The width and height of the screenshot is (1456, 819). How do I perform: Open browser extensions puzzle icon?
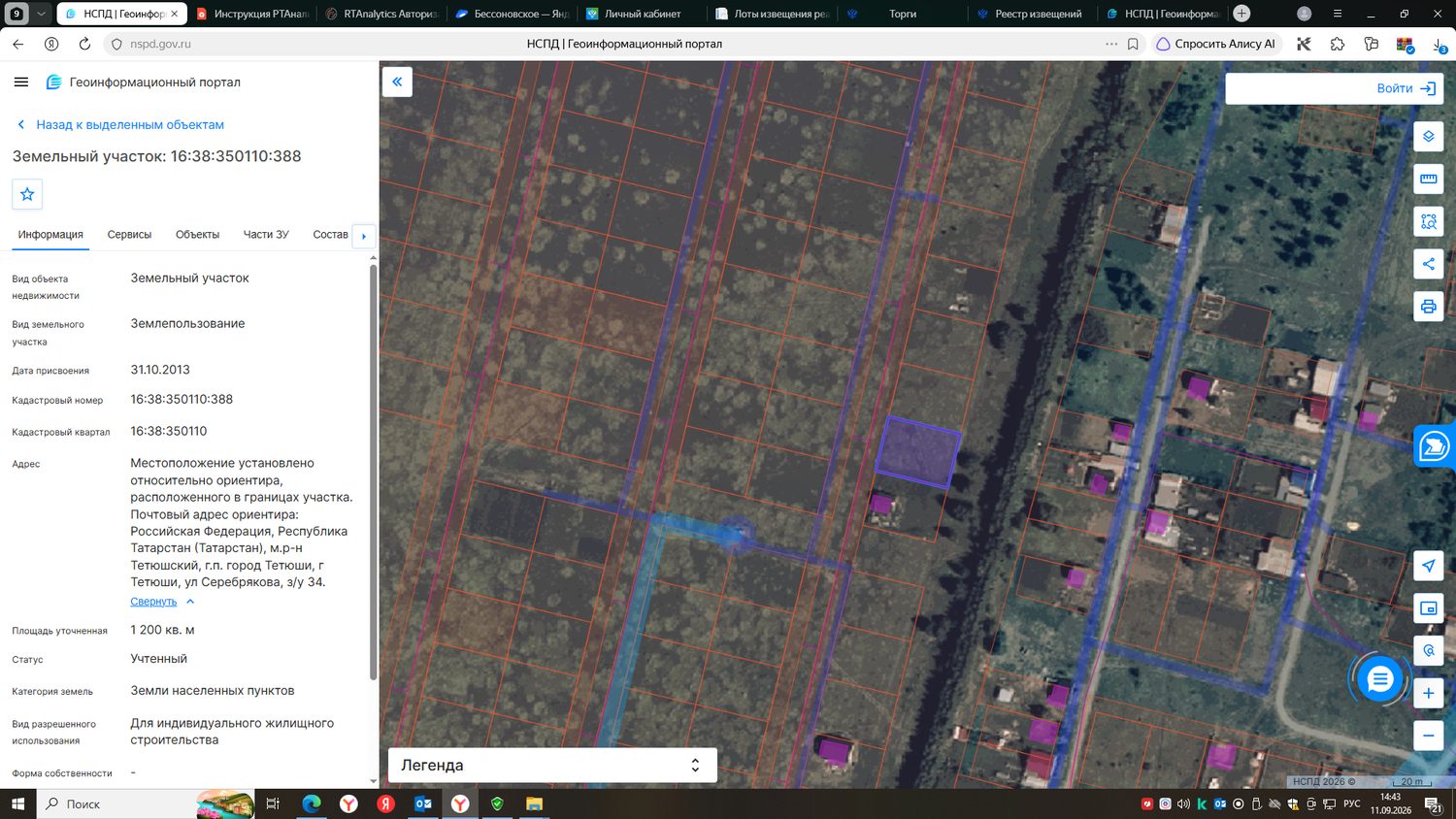click(x=1338, y=44)
